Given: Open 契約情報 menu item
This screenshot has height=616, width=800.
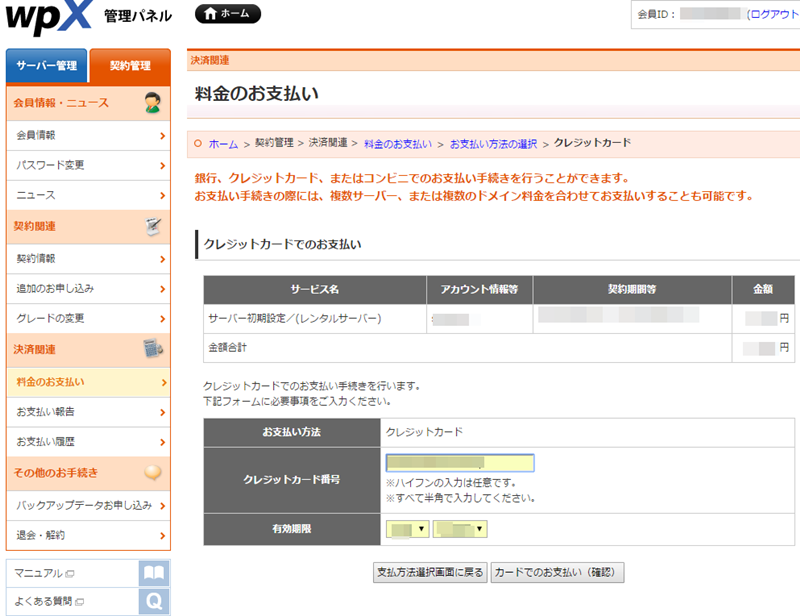Looking at the screenshot, I should [x=88, y=259].
